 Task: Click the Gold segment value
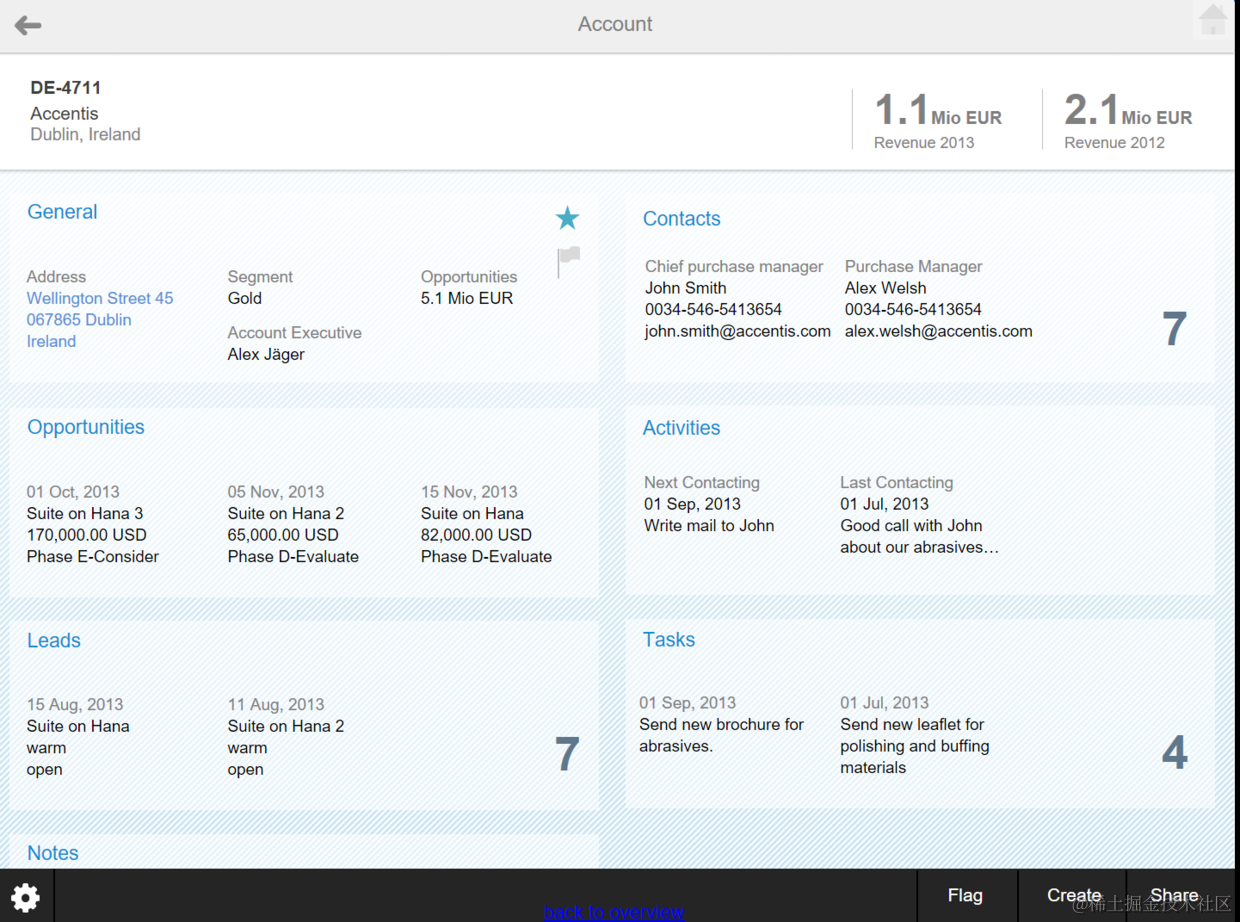(x=245, y=298)
